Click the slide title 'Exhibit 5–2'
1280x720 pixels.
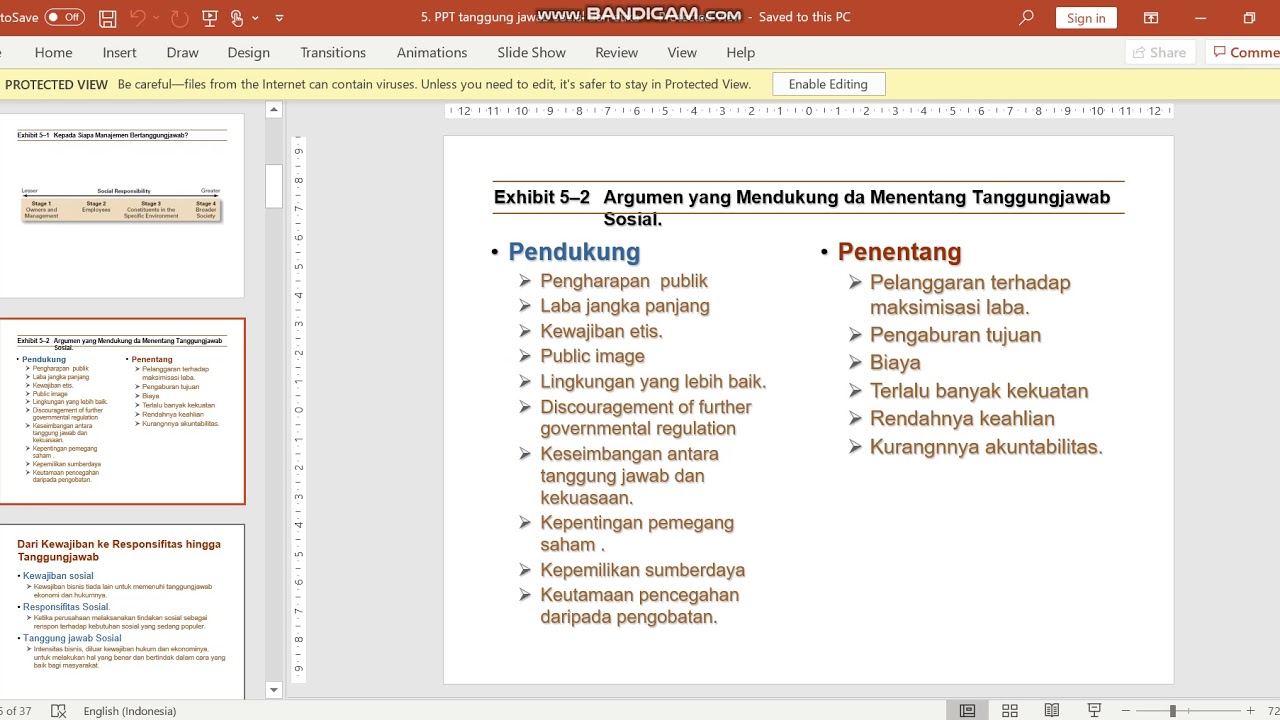[x=541, y=197]
